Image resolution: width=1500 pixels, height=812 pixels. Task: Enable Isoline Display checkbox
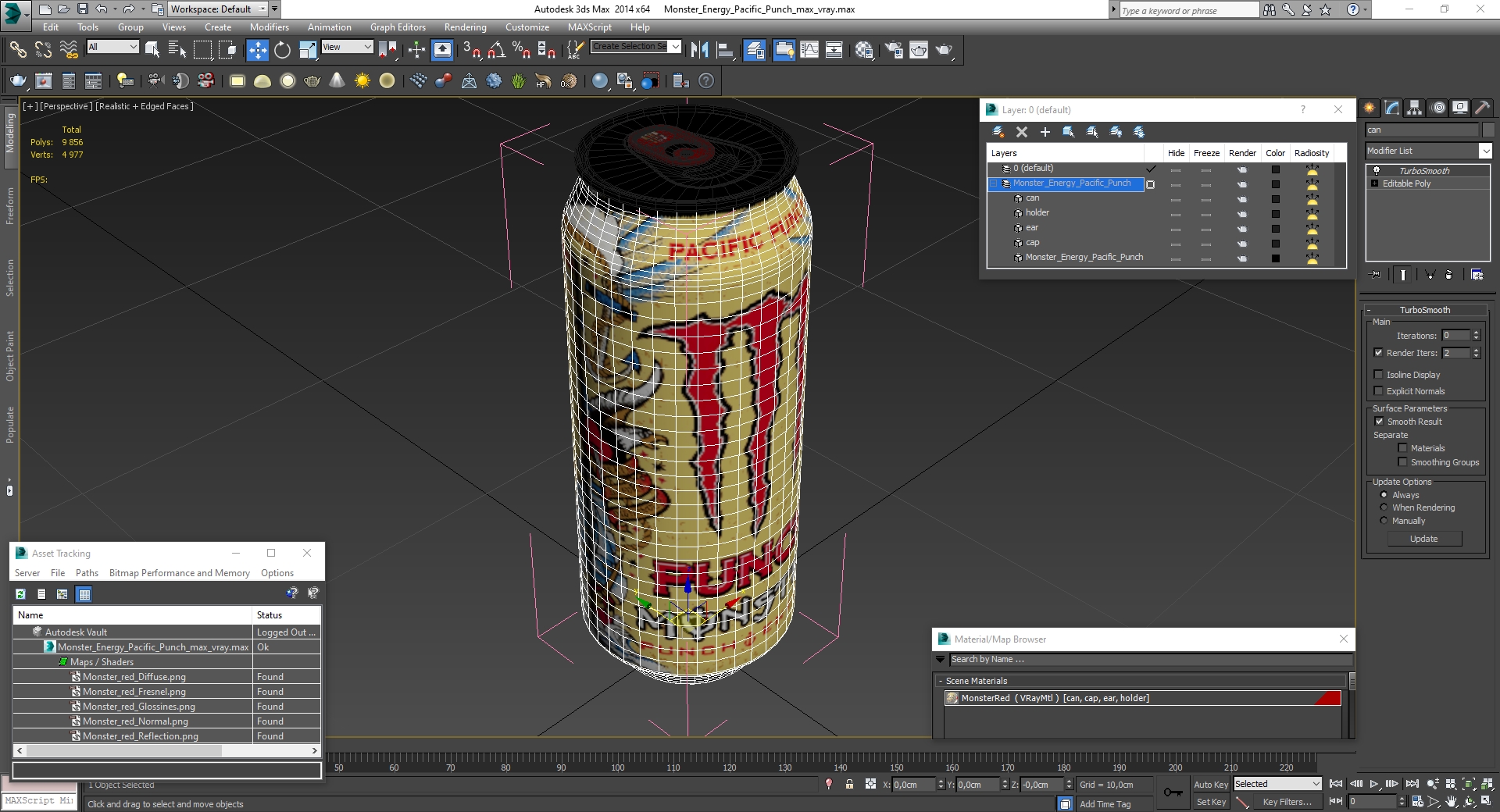(1378, 375)
